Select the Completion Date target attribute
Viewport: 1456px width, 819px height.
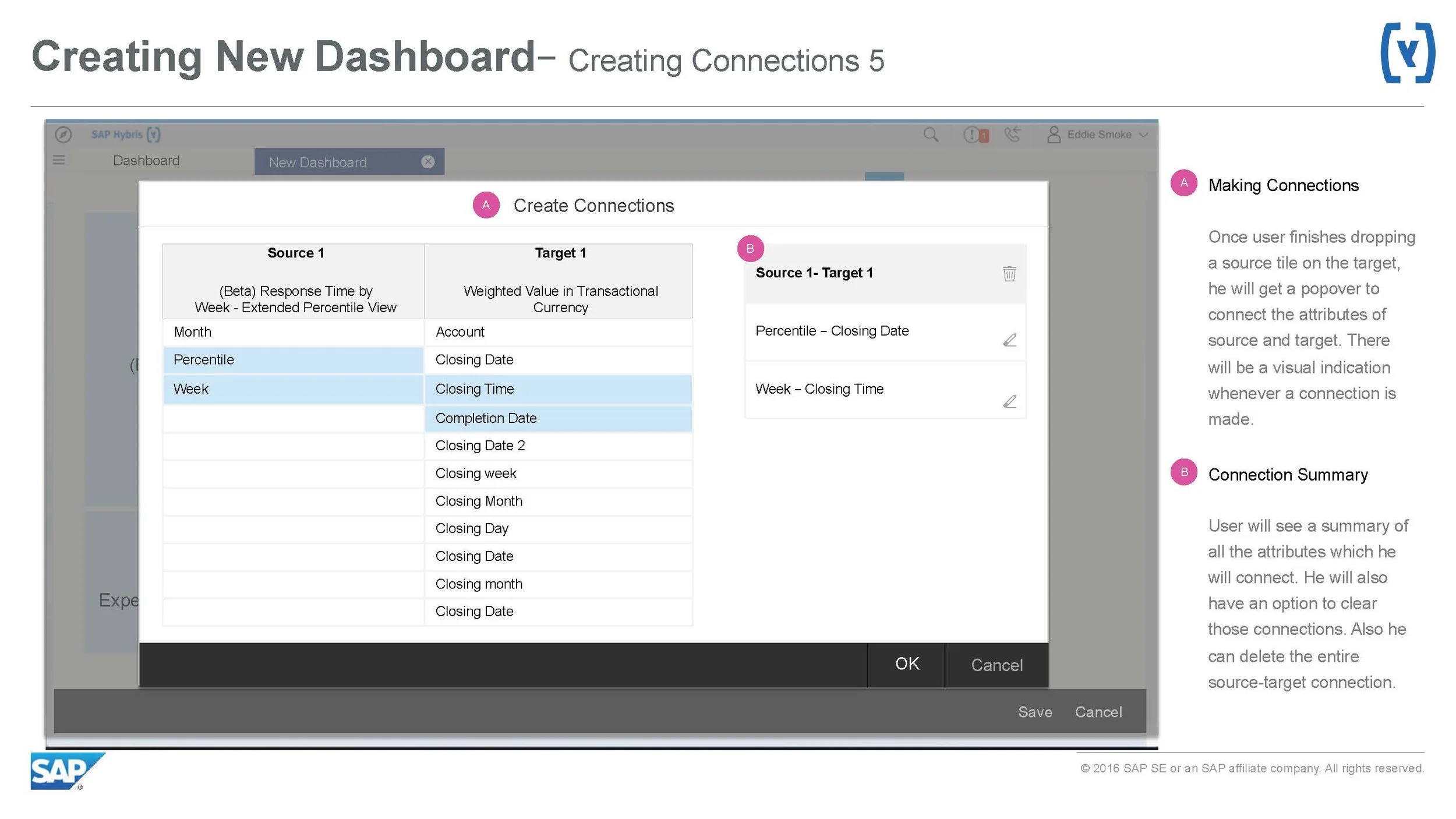pos(559,418)
